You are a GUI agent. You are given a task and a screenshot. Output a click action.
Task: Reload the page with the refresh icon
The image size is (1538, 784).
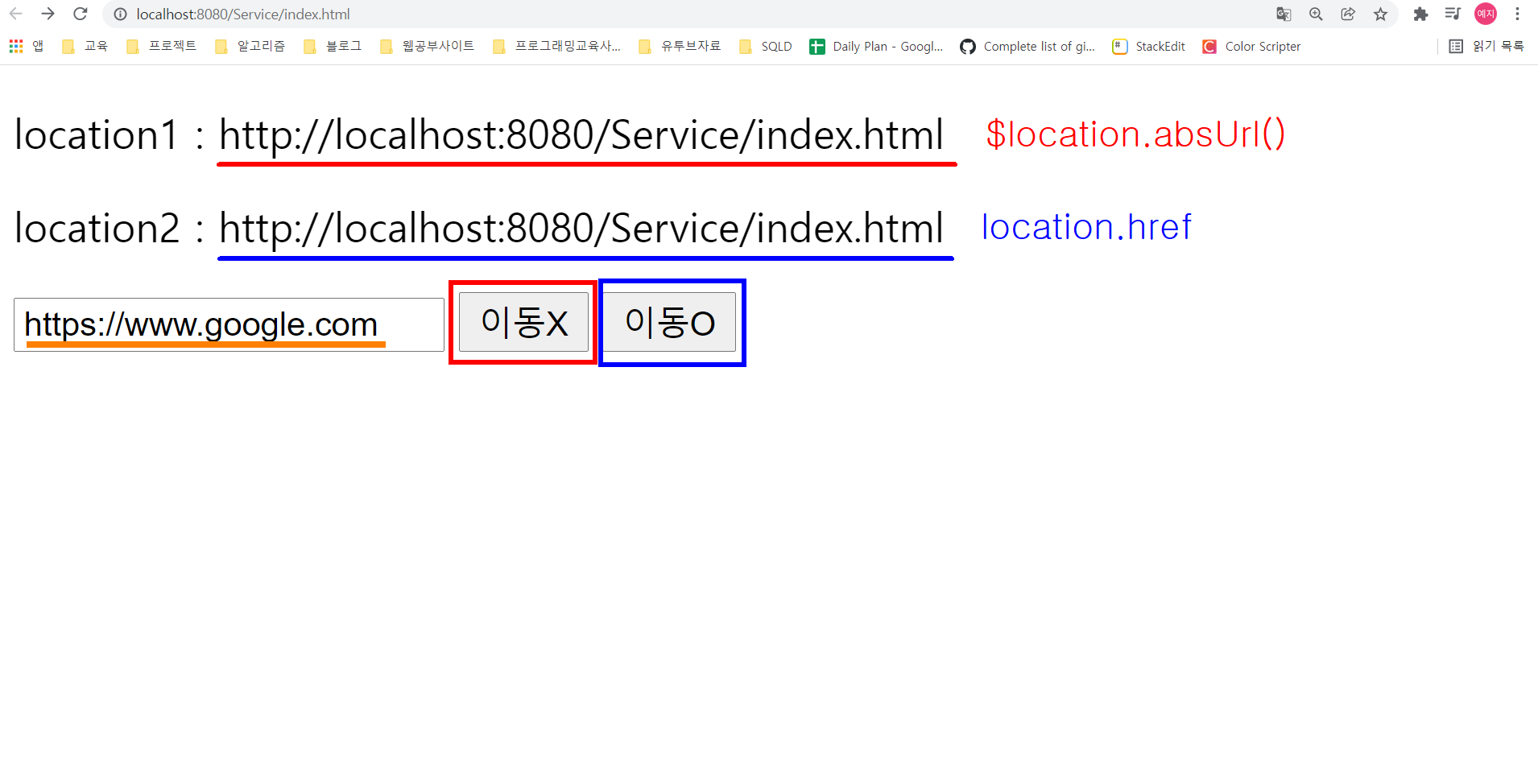[x=80, y=14]
